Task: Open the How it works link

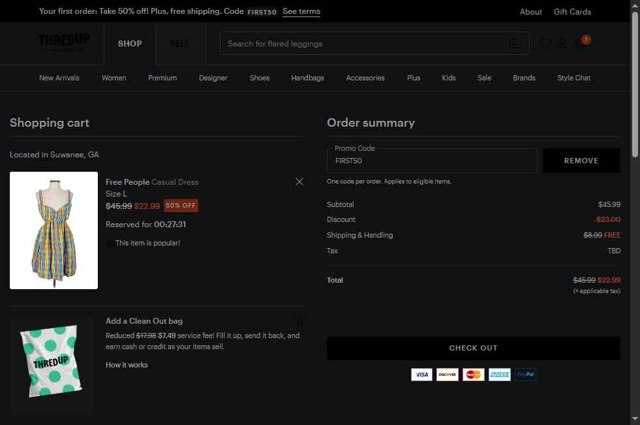Action: pos(127,365)
